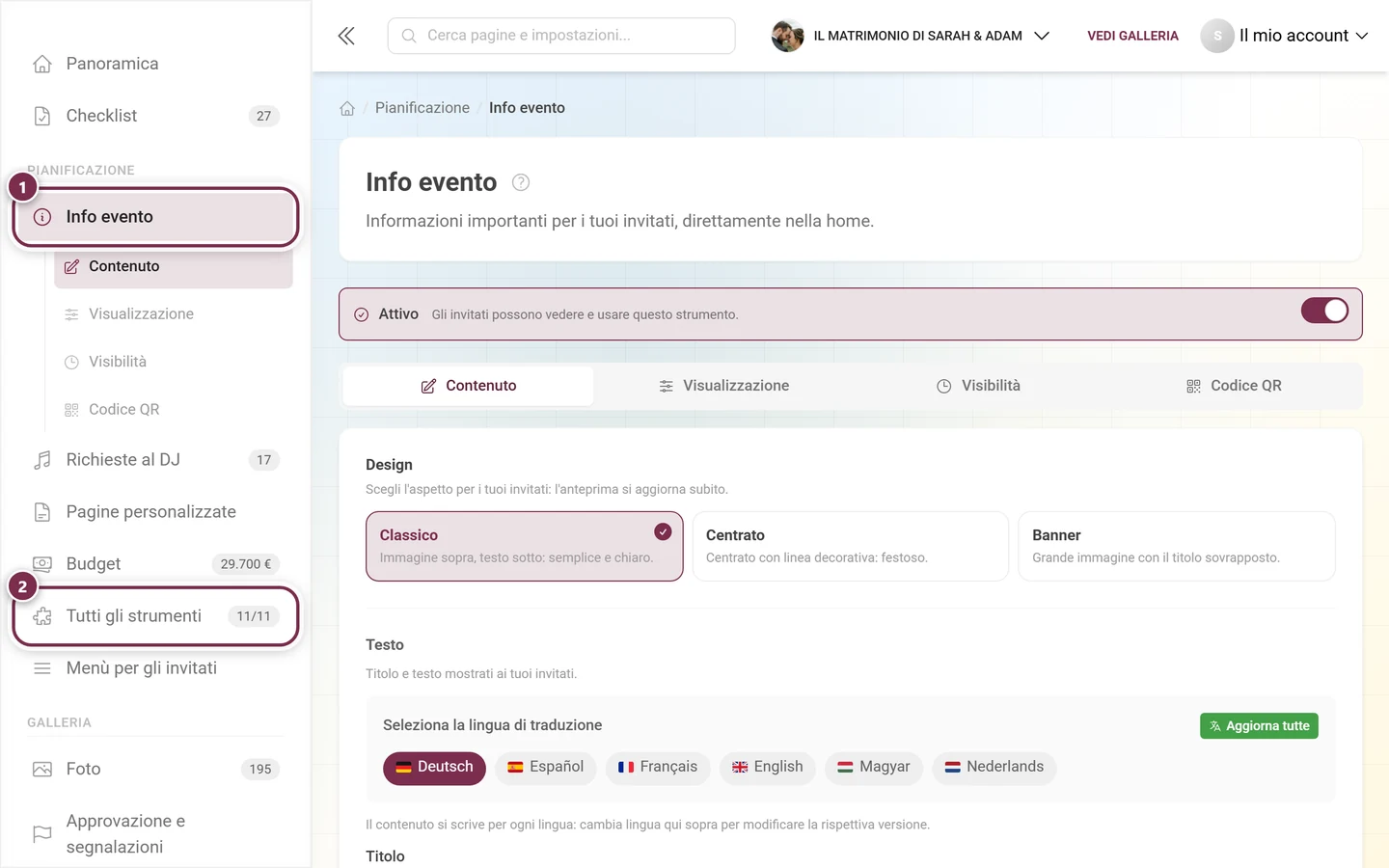Click the Richieste al DJ badge 17
This screenshot has width=1389, height=868.
click(264, 460)
